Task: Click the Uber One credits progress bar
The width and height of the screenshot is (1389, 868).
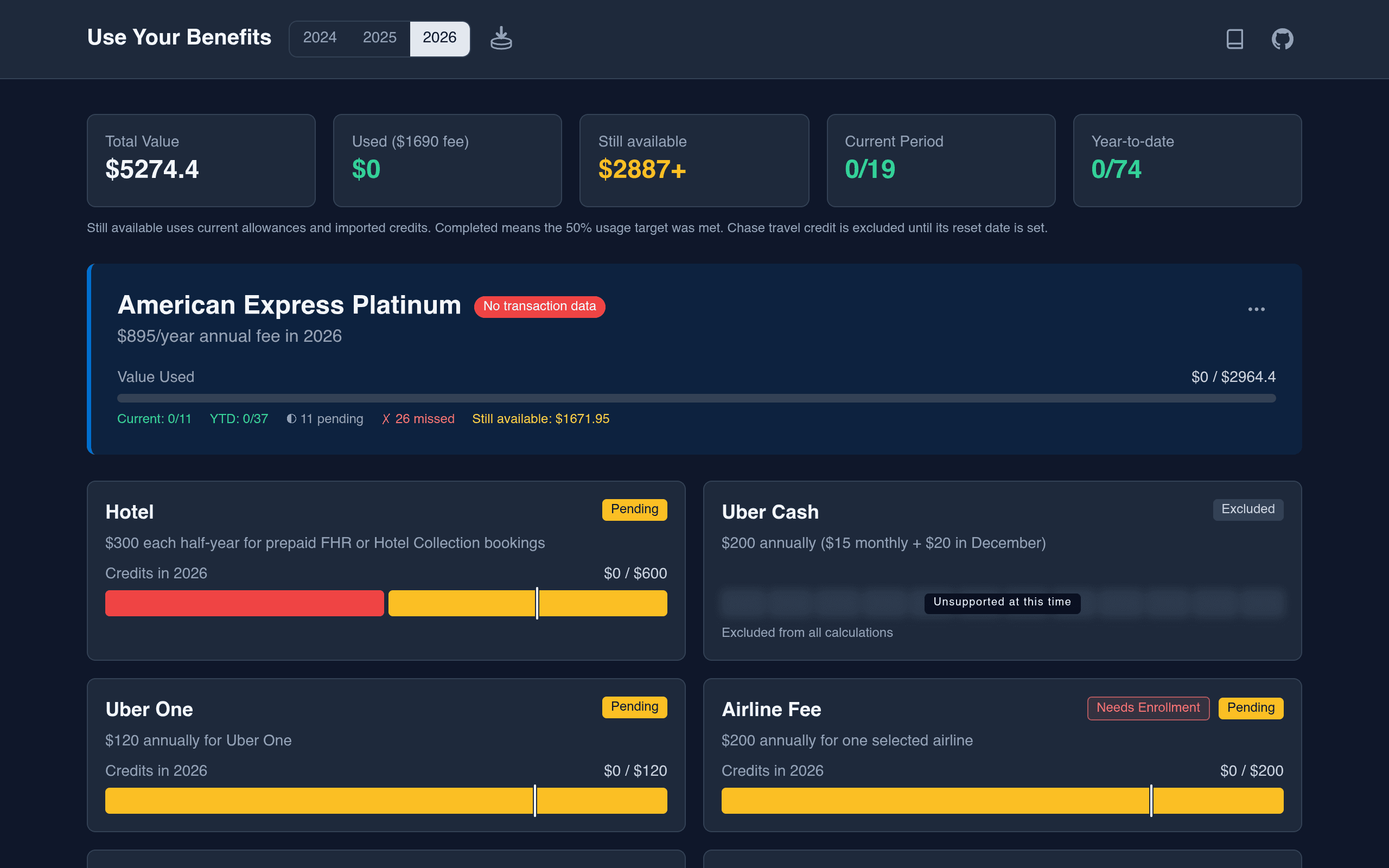Action: [x=386, y=801]
